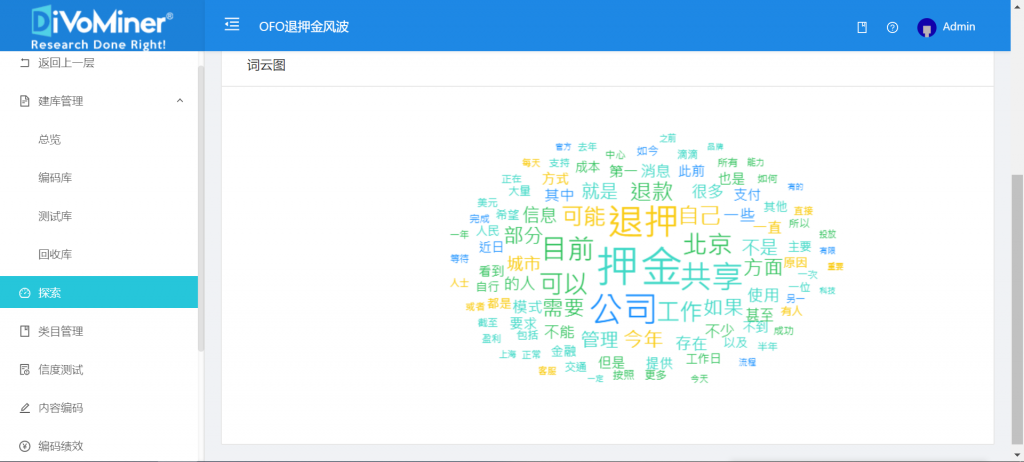1024x462 pixels.
Task: Click the 信度测试 icon
Action: 25,370
